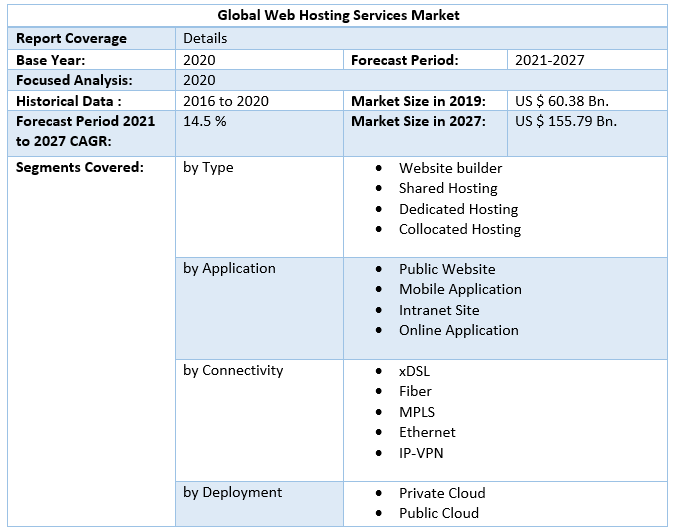Screen dimensions: 674x532
Task: Click the US $ 155.79 Bn. market size
Action: point(566,121)
